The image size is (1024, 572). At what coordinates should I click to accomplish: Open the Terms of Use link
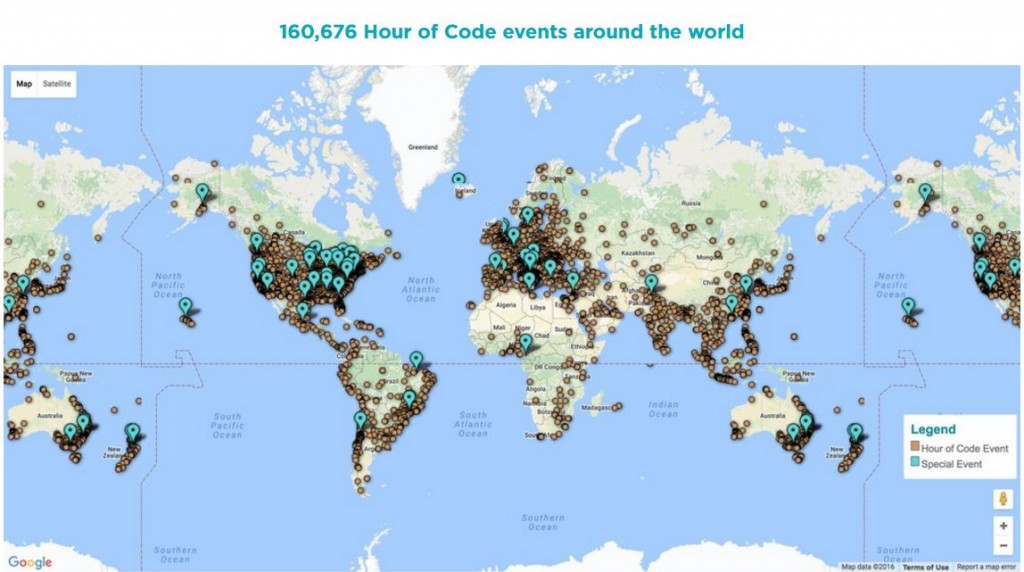click(x=925, y=567)
